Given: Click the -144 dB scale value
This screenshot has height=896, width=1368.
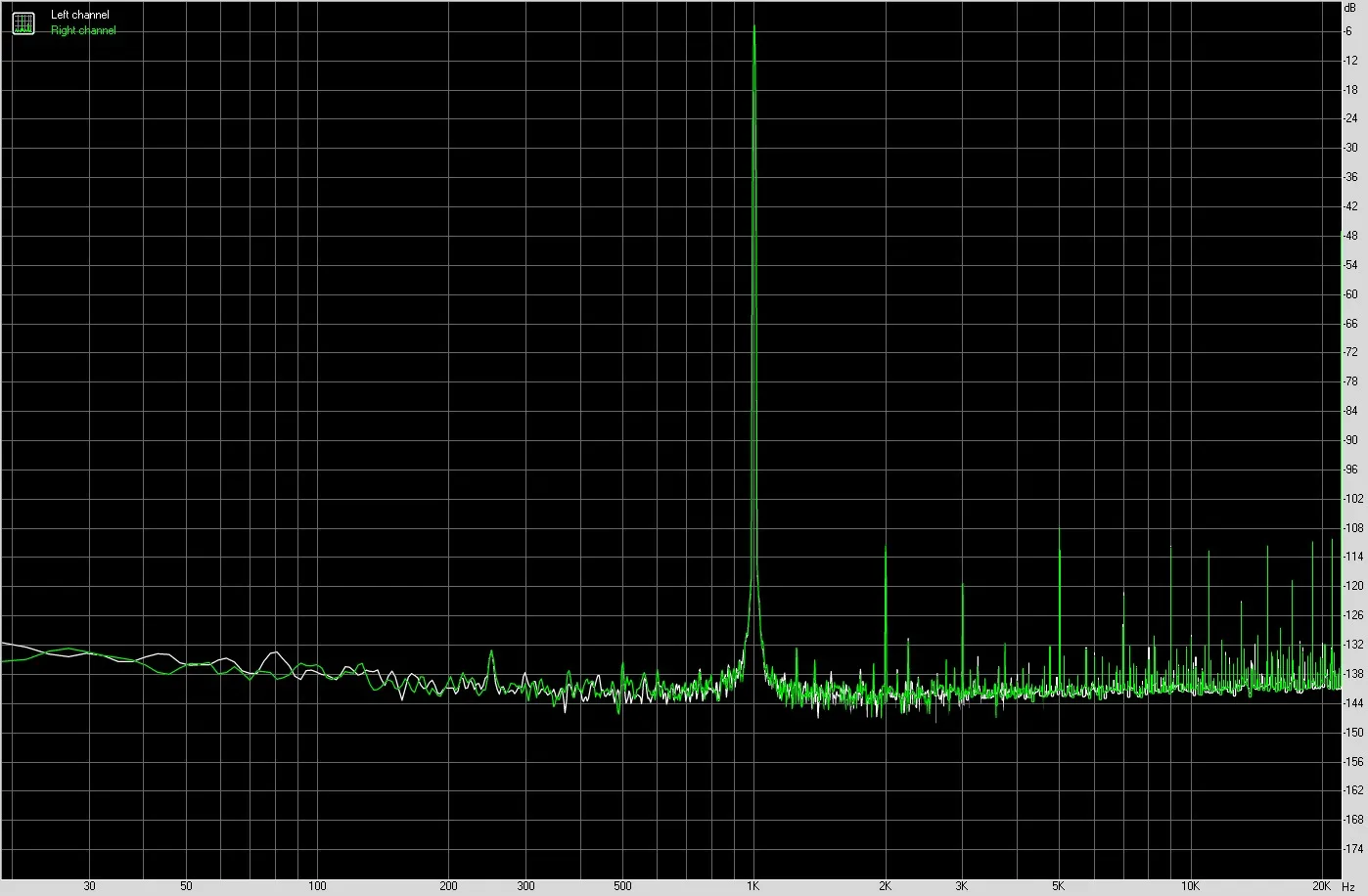Looking at the screenshot, I should [x=1353, y=703].
